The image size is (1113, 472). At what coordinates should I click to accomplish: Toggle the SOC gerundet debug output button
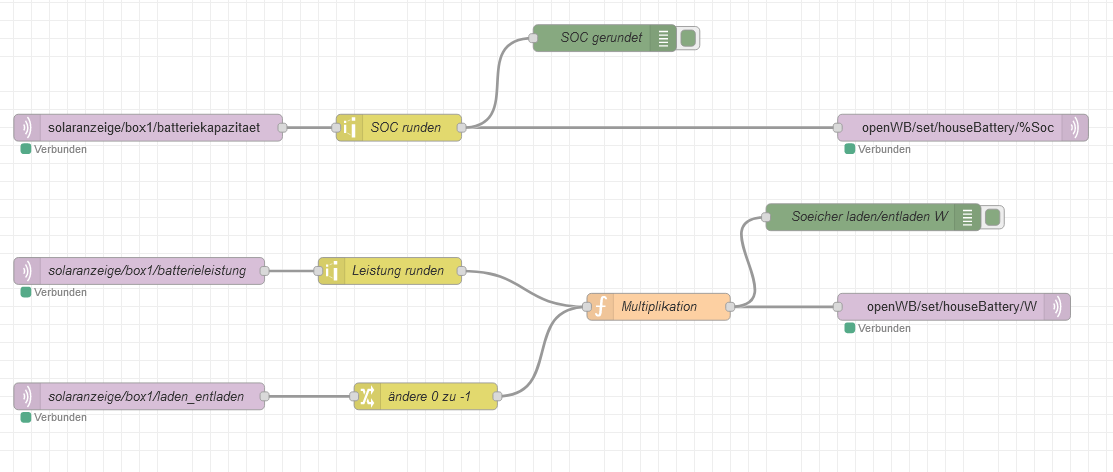click(x=689, y=38)
